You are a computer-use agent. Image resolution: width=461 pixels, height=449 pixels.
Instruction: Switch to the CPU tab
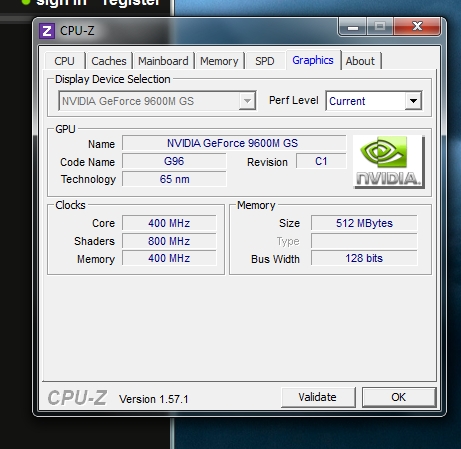point(64,61)
